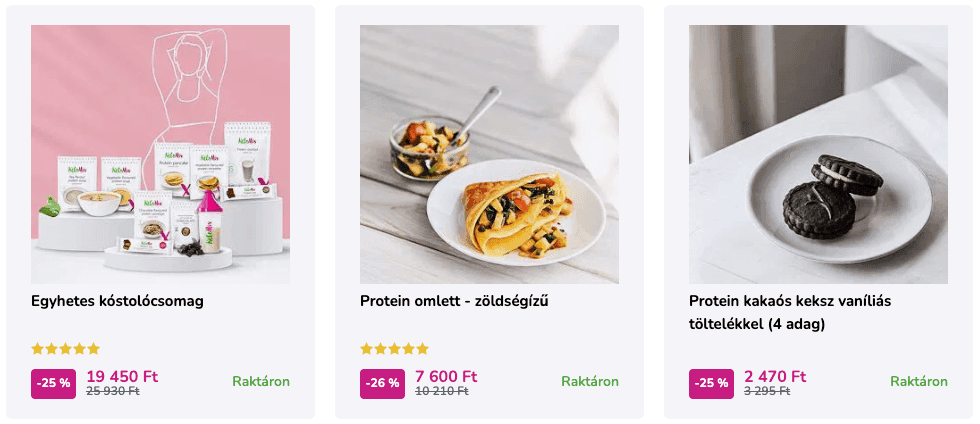Click the crossed-out 25 930 Ft price
Image resolution: width=980 pixels, height=424 pixels.
pos(112,392)
